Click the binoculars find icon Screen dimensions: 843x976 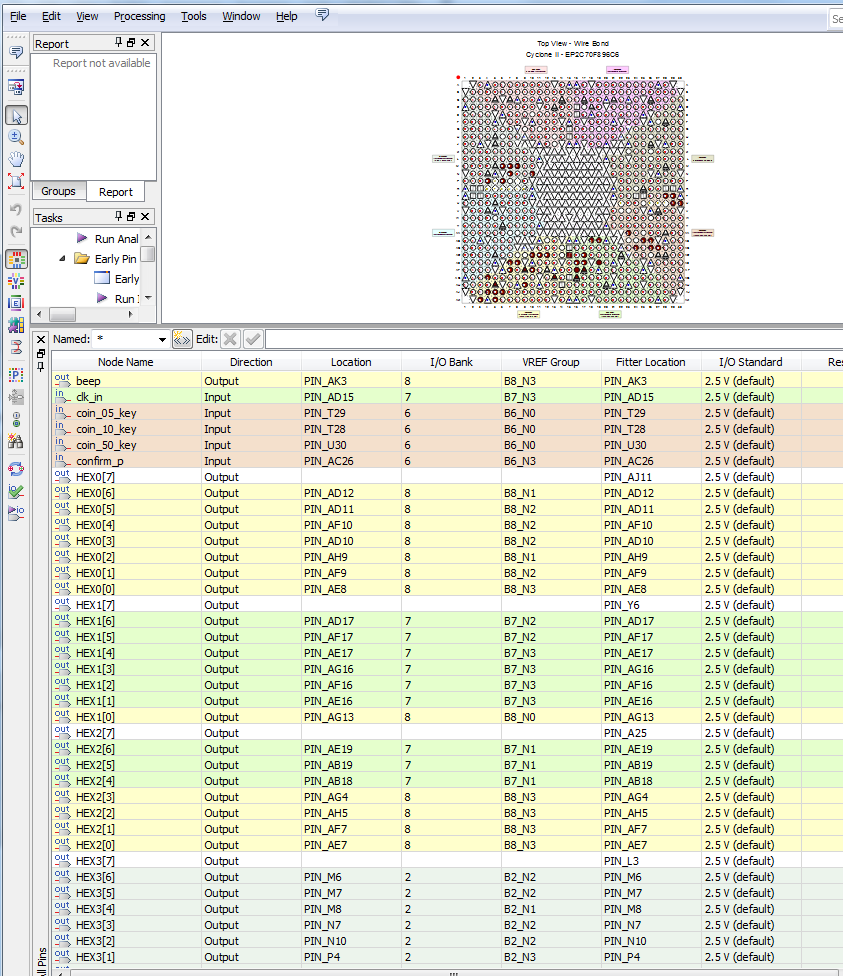(16, 441)
